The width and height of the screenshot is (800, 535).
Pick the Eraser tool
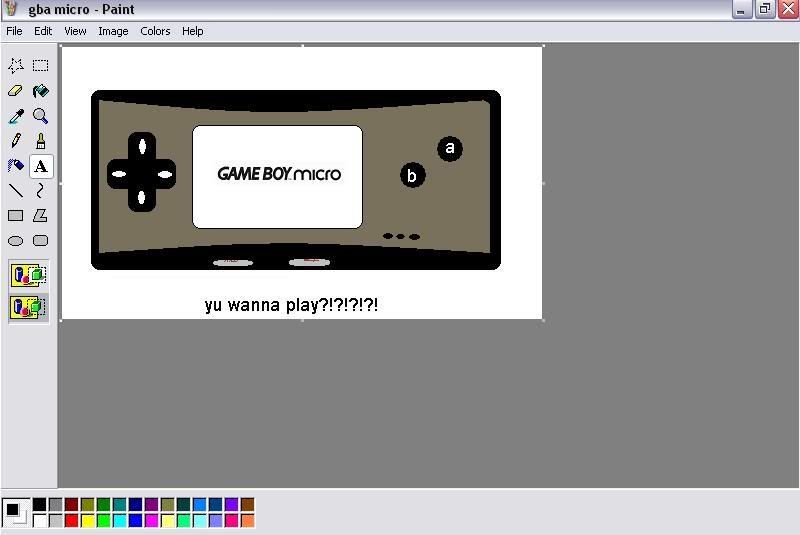click(x=16, y=91)
